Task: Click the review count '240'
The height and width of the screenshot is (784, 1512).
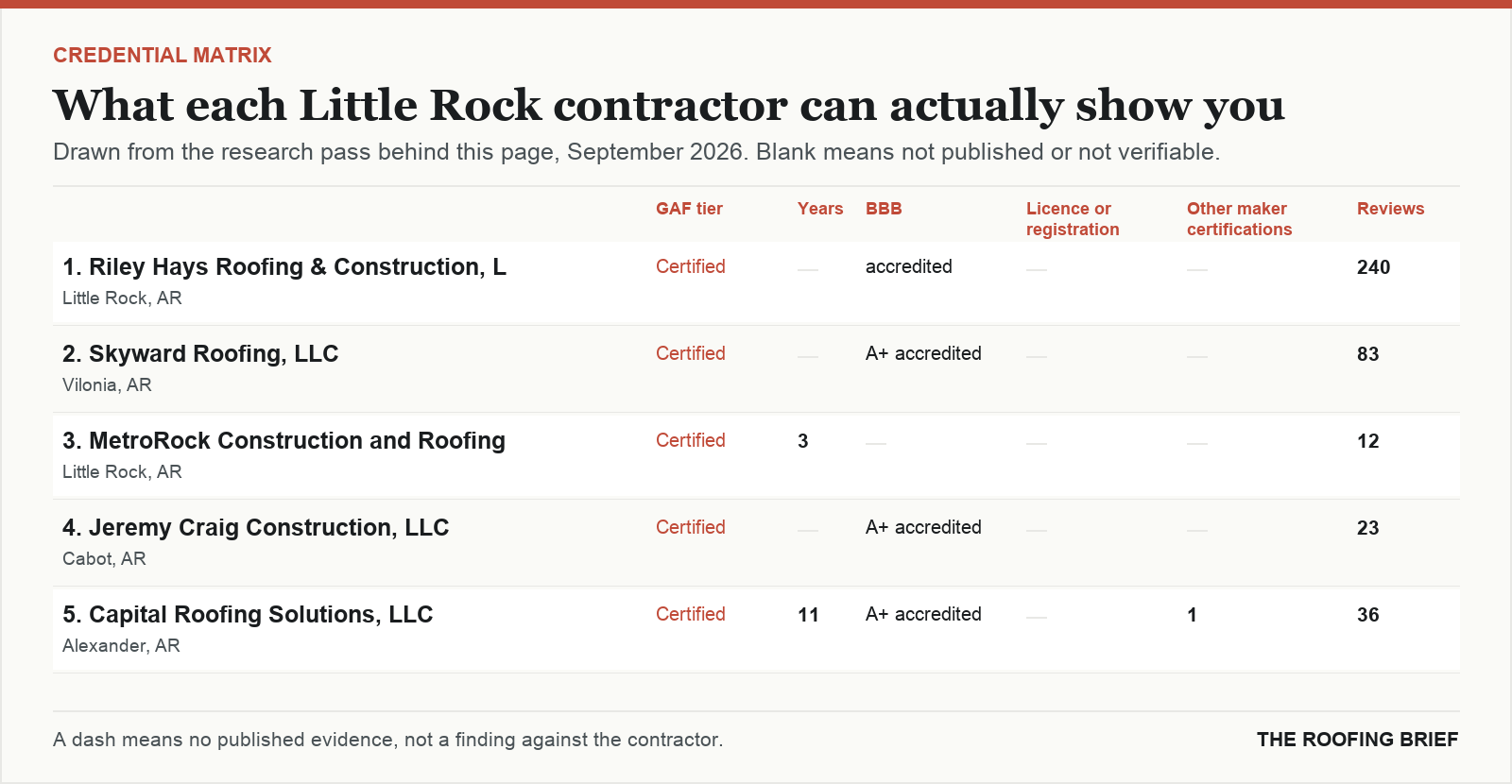Action: (1373, 267)
